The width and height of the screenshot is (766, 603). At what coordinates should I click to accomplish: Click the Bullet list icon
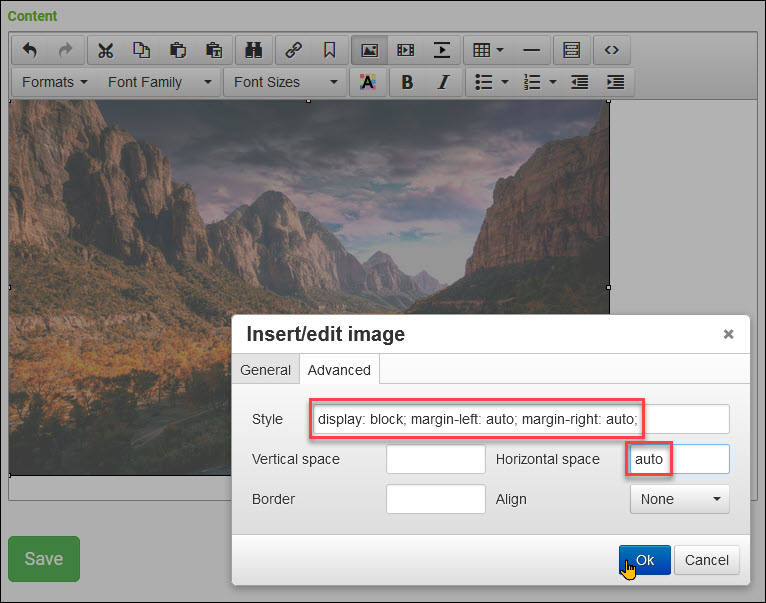click(484, 82)
